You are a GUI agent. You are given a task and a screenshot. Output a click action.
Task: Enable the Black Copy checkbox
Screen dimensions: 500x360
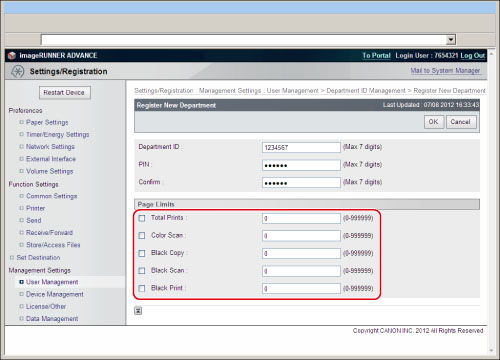142,253
